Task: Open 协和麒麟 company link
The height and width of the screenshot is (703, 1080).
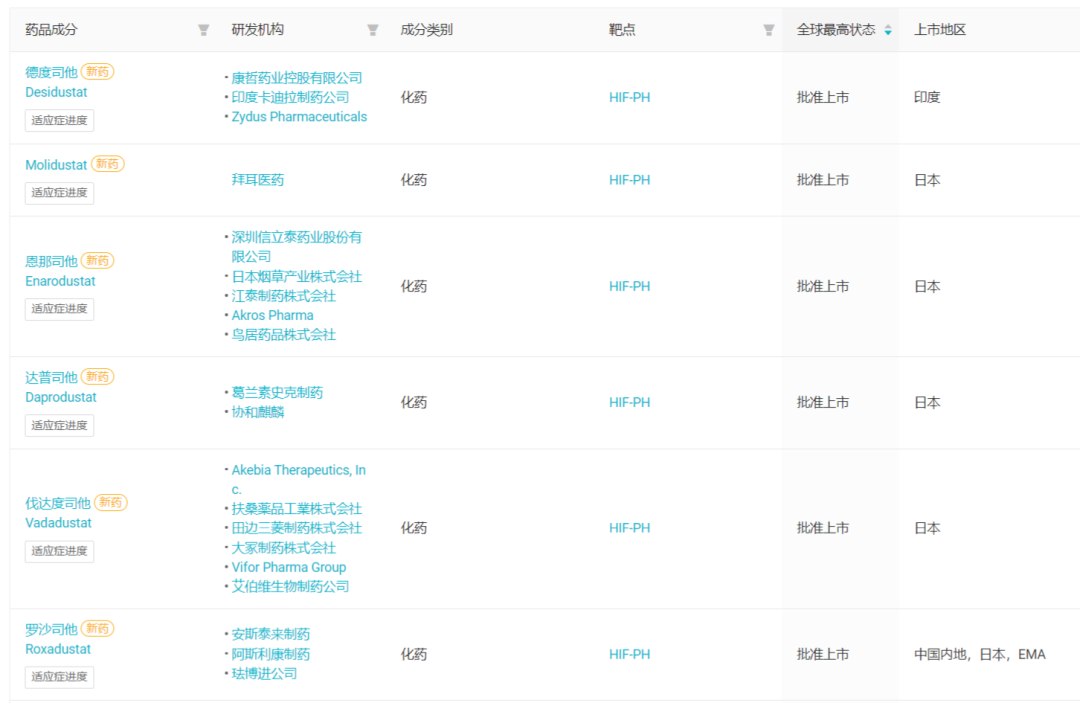Action: pyautogui.click(x=258, y=412)
